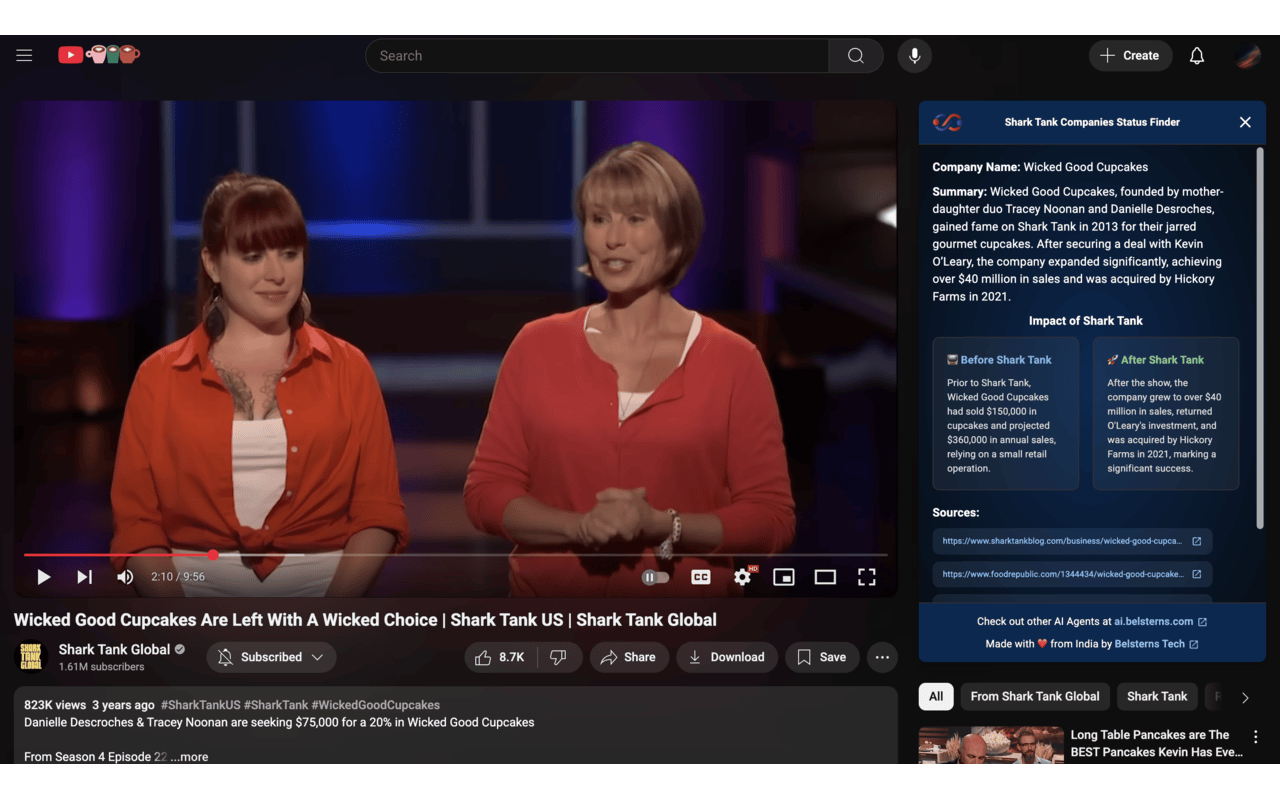This screenshot has height=800, width=1280.
Task: Click the Status Finder extension logo
Action: 947,122
